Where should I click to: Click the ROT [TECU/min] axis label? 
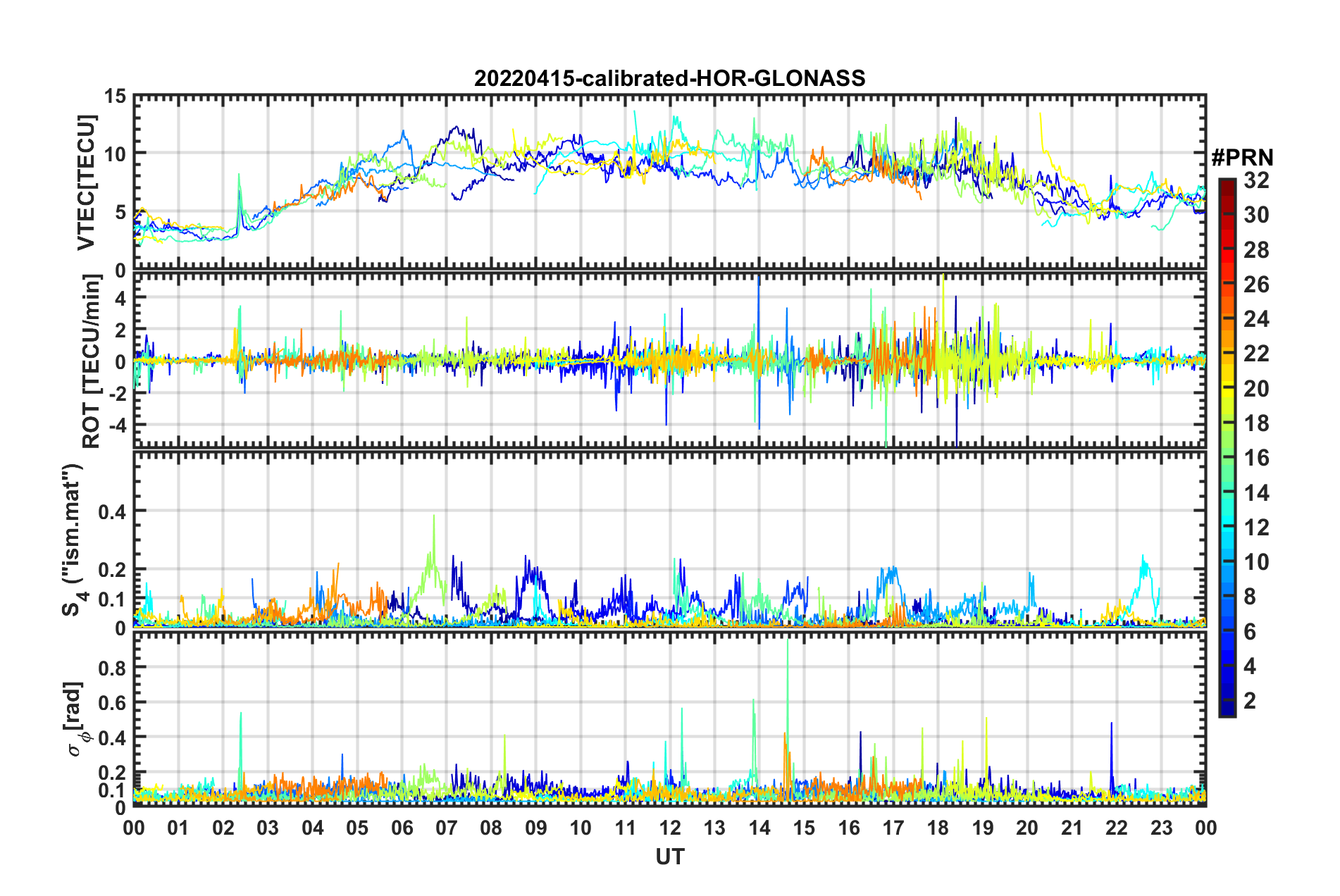91,361
